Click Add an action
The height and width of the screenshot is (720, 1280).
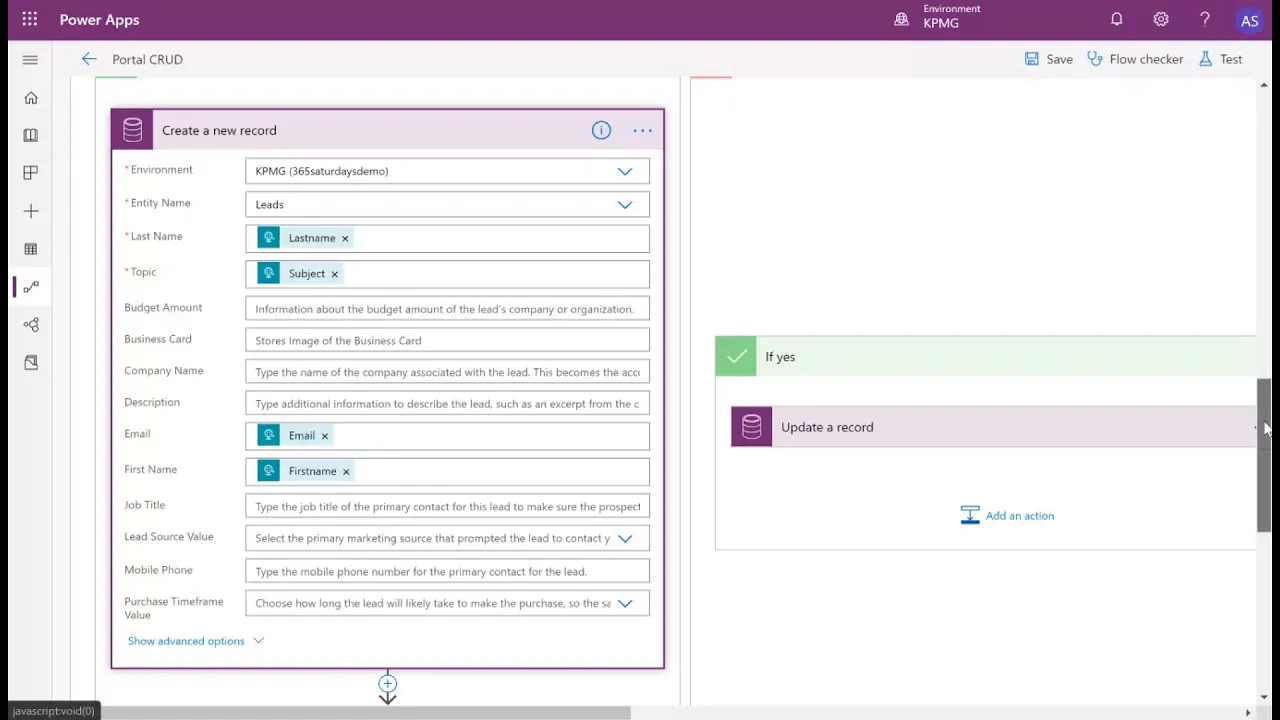click(1007, 516)
